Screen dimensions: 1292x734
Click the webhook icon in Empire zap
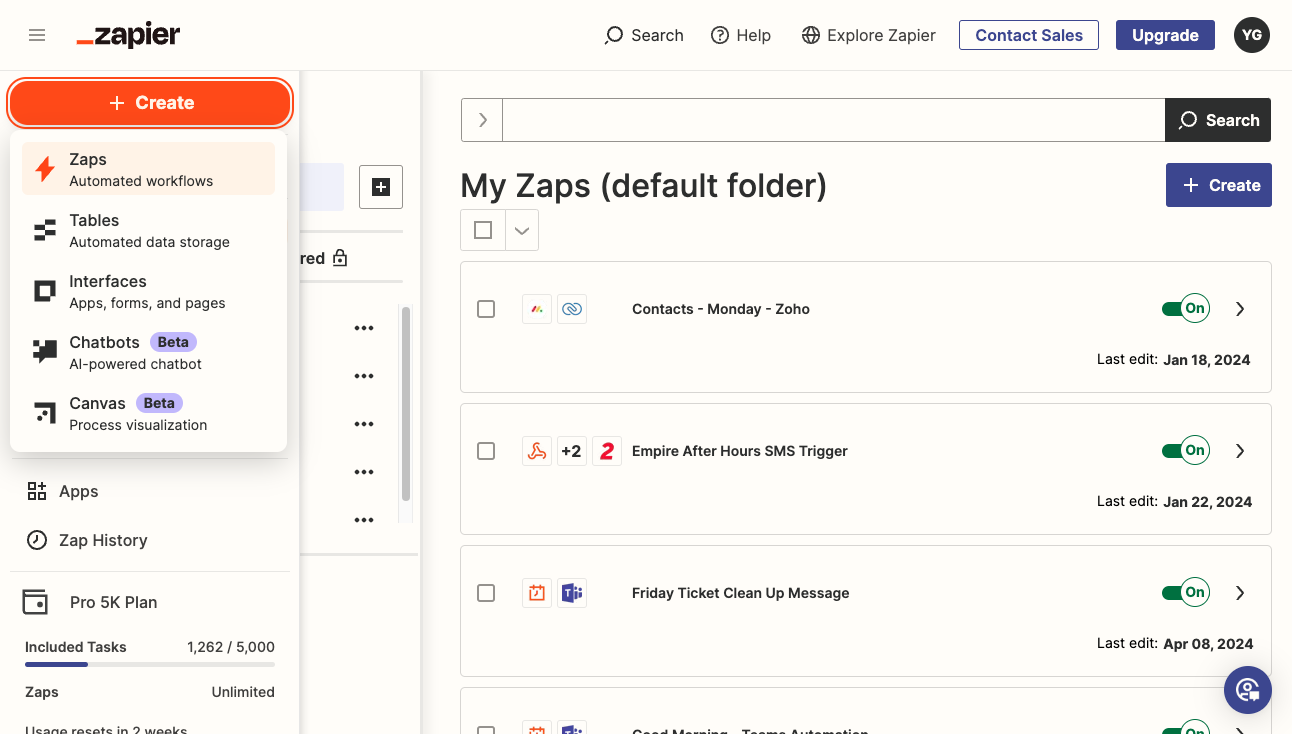tap(537, 451)
